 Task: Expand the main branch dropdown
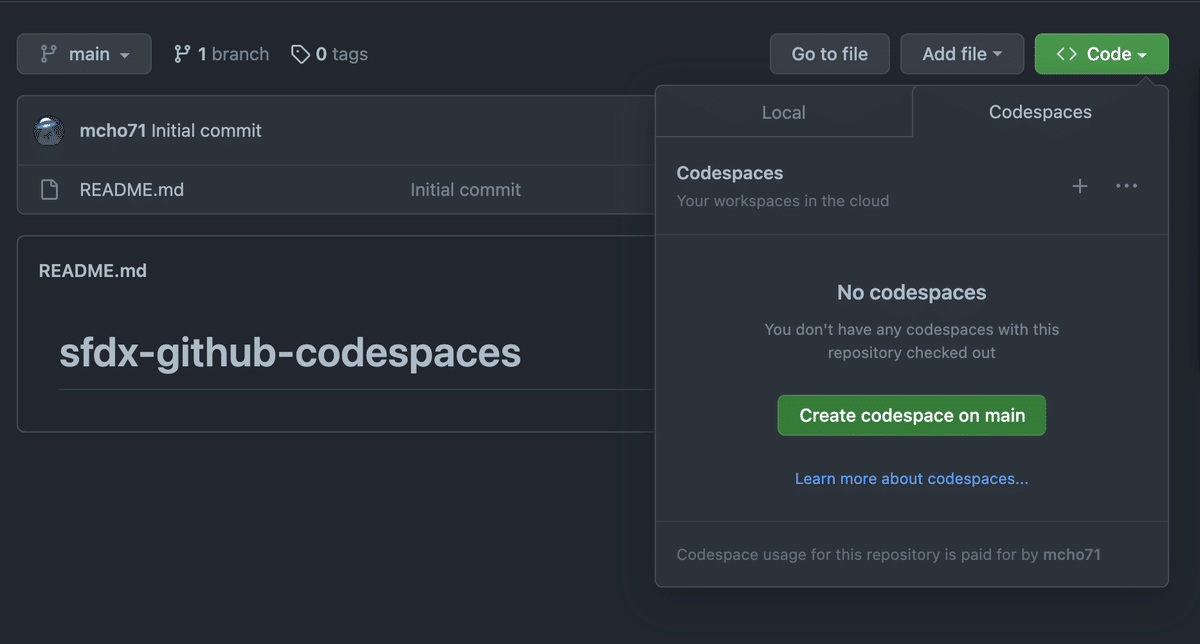tap(84, 54)
